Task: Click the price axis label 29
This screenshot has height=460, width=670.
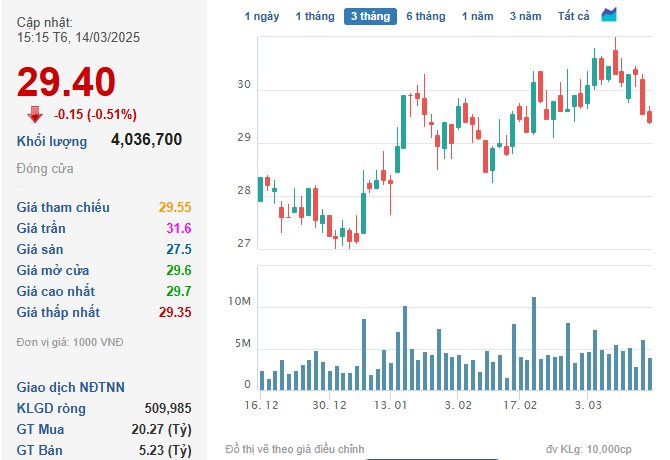Action: (244, 138)
